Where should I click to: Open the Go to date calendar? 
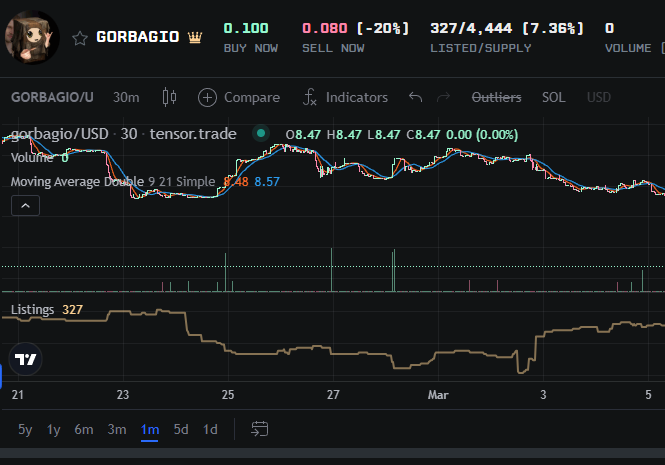click(260, 429)
